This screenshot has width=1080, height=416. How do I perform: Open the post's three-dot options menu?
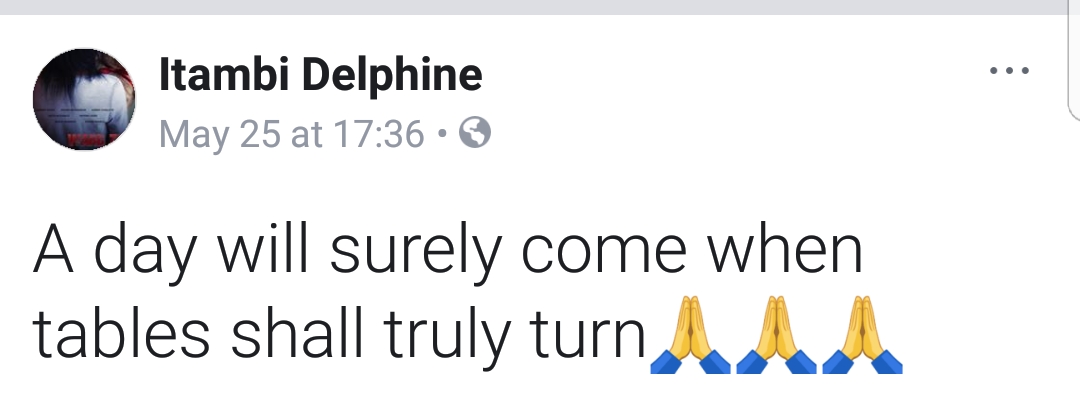point(1008,72)
